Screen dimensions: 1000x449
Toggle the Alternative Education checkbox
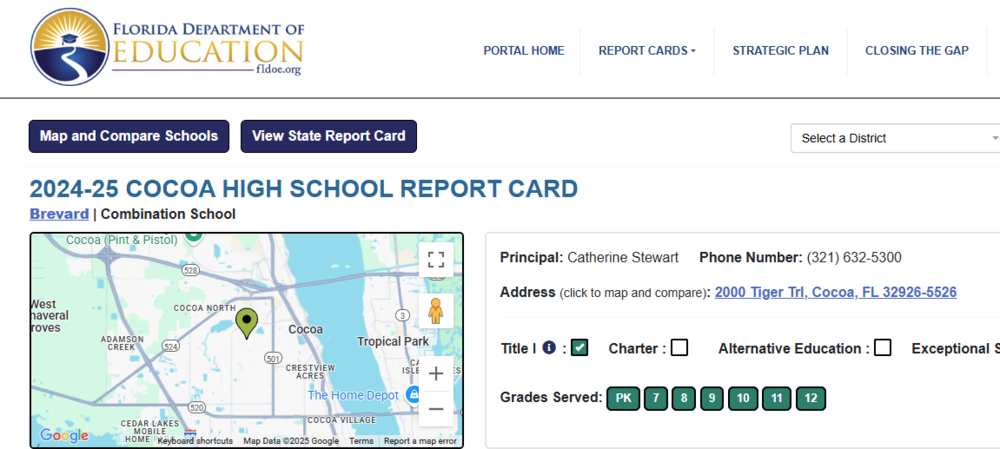[883, 348]
